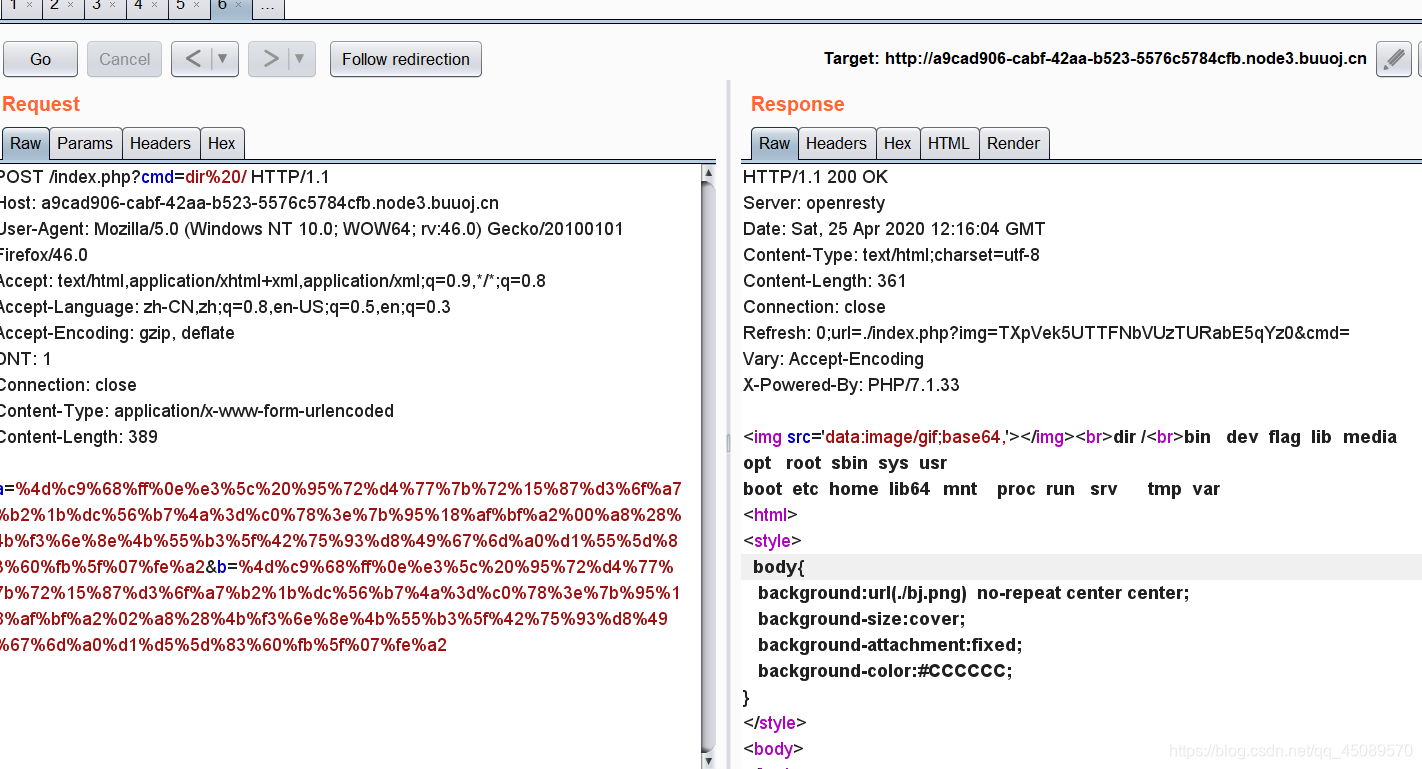
Task: Select the Request Raw tab
Action: click(25, 143)
